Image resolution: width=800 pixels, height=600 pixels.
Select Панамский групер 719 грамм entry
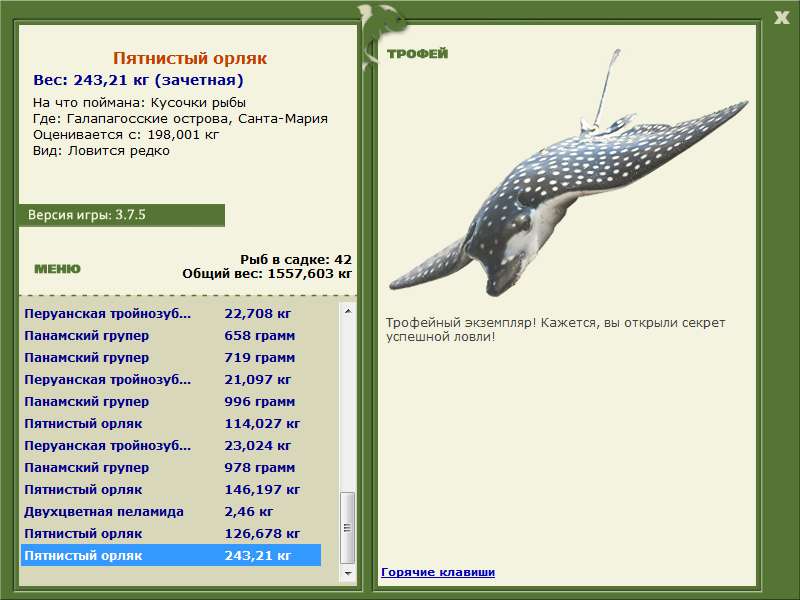[171, 358]
